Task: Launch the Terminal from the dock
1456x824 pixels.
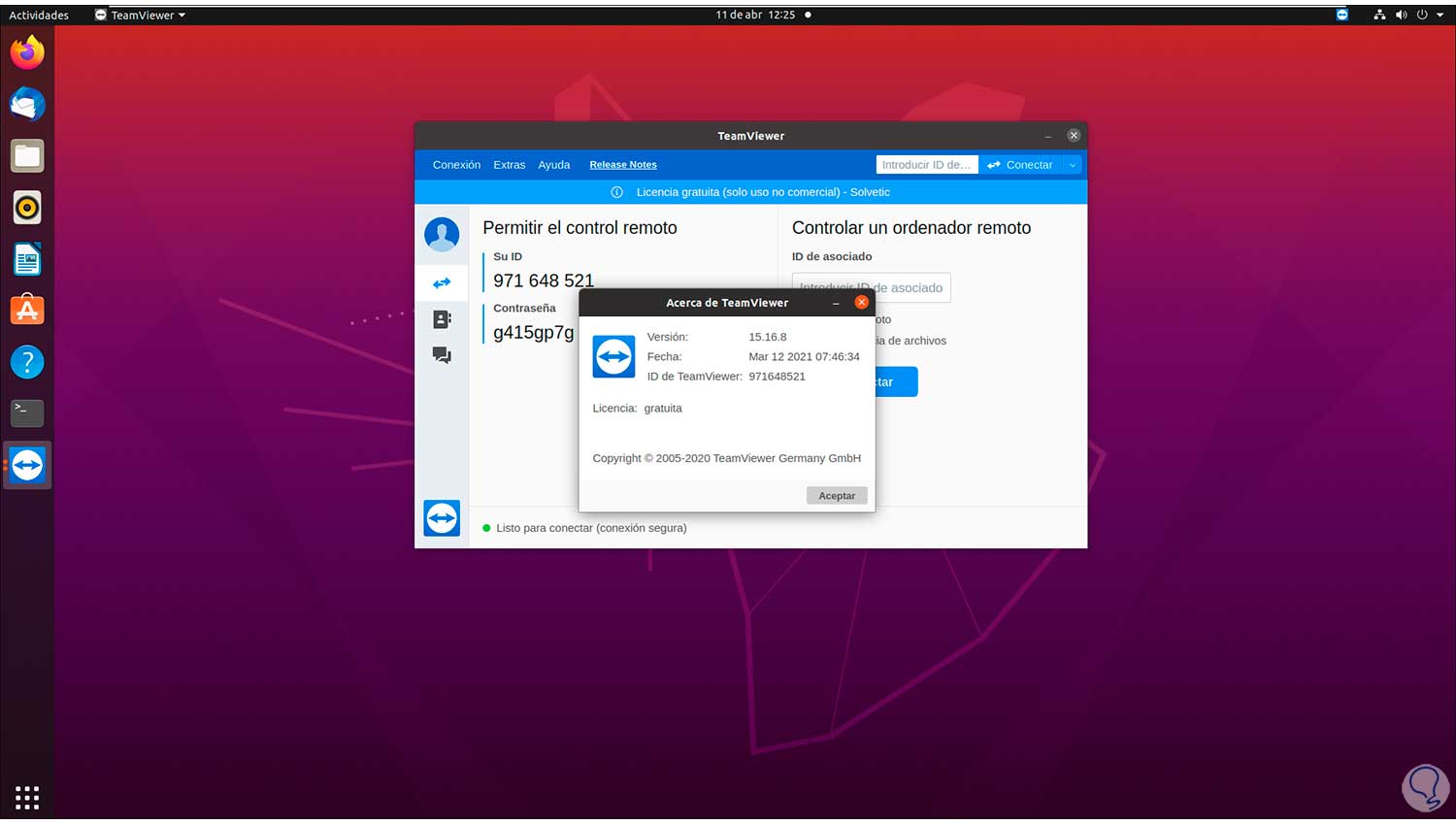Action: (x=27, y=413)
